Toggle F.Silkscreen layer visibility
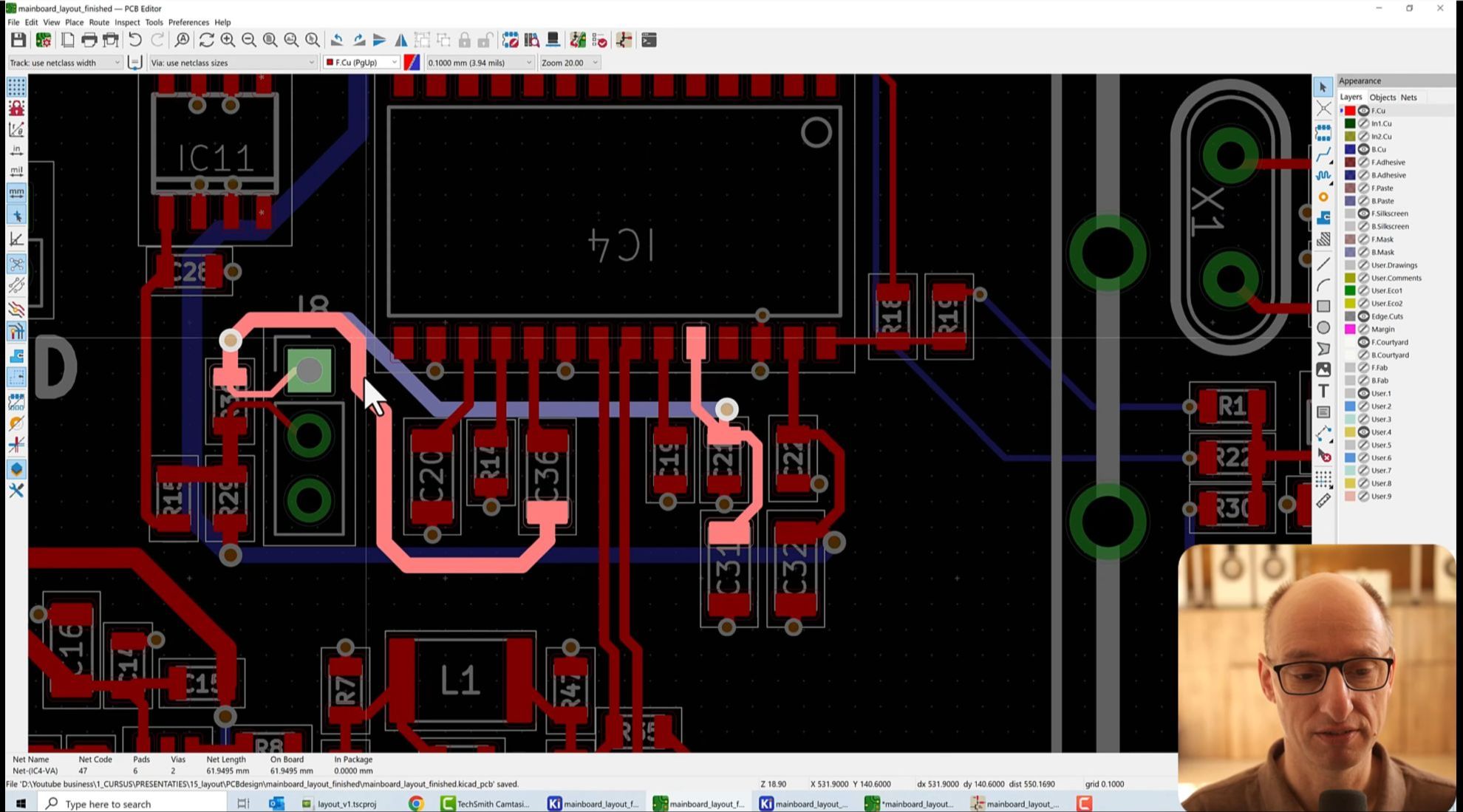 point(1363,214)
